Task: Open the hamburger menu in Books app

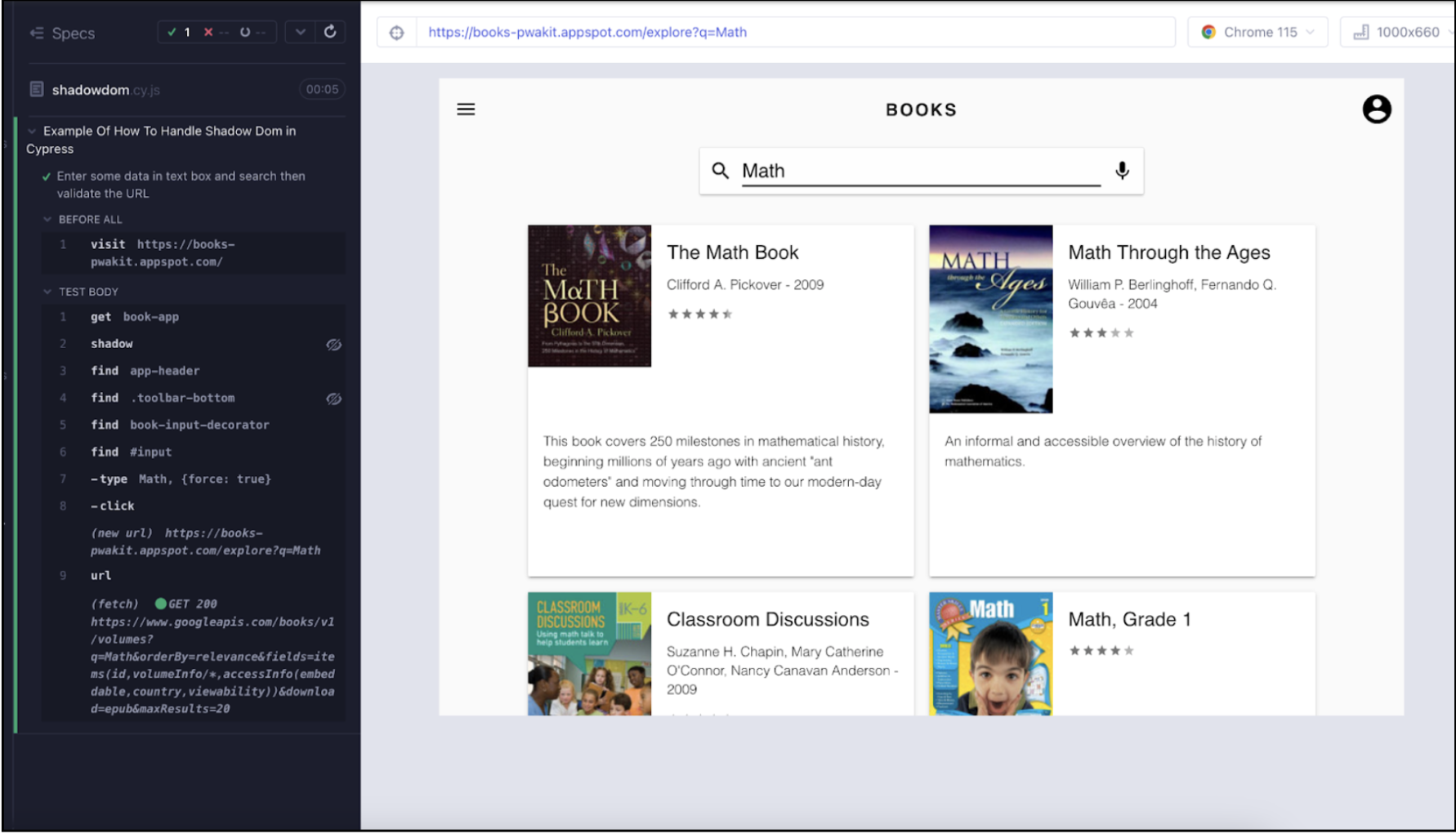Action: (x=466, y=109)
